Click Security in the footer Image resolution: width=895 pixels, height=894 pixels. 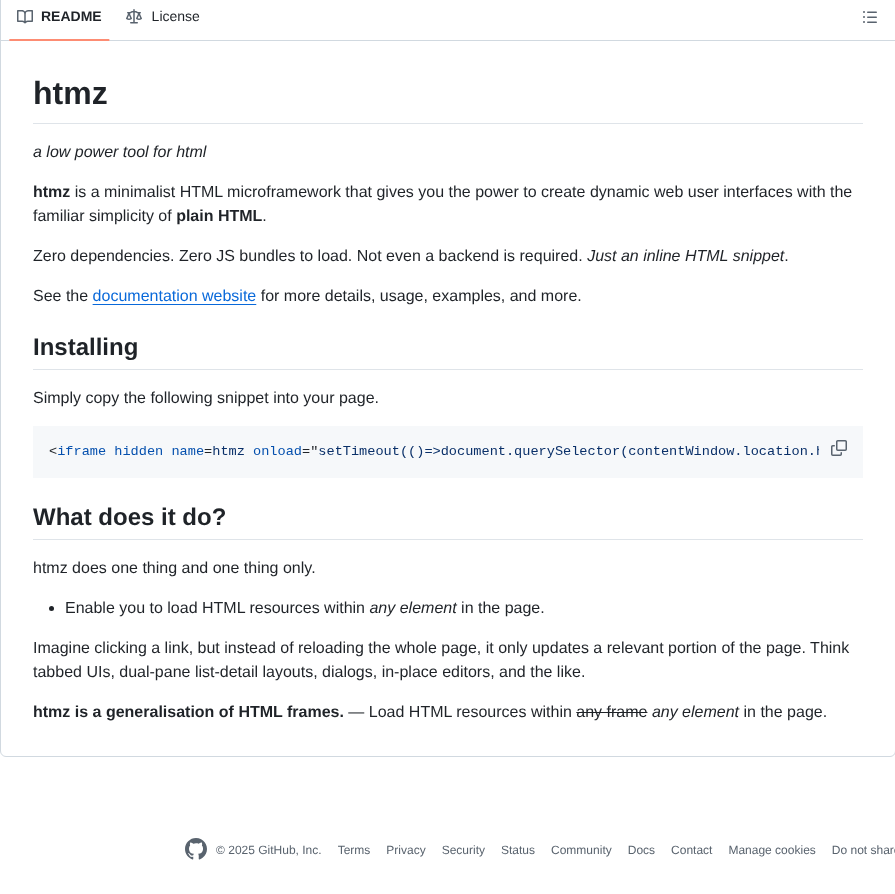pyautogui.click(x=463, y=850)
